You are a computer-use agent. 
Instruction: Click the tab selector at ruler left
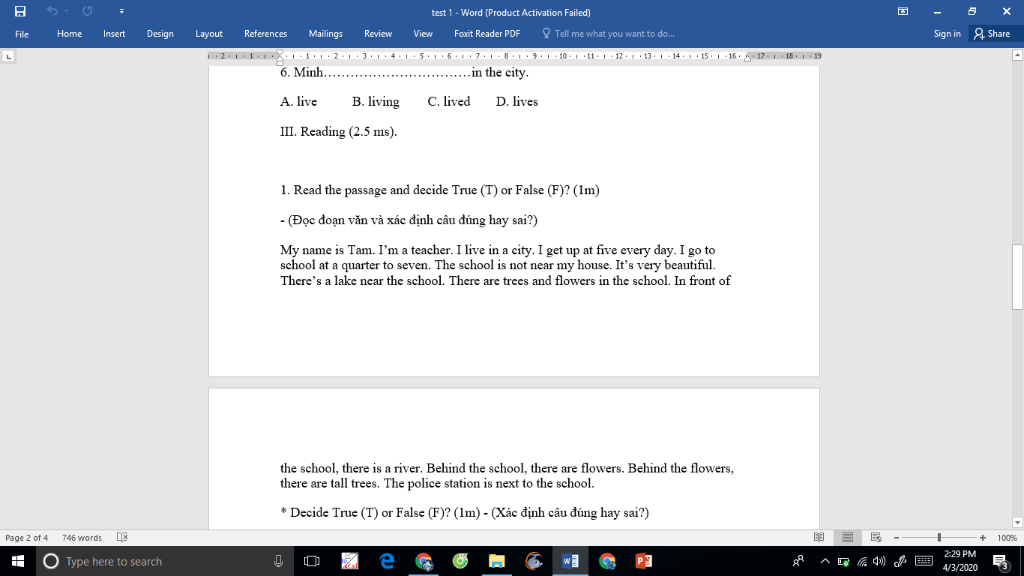click(x=8, y=57)
